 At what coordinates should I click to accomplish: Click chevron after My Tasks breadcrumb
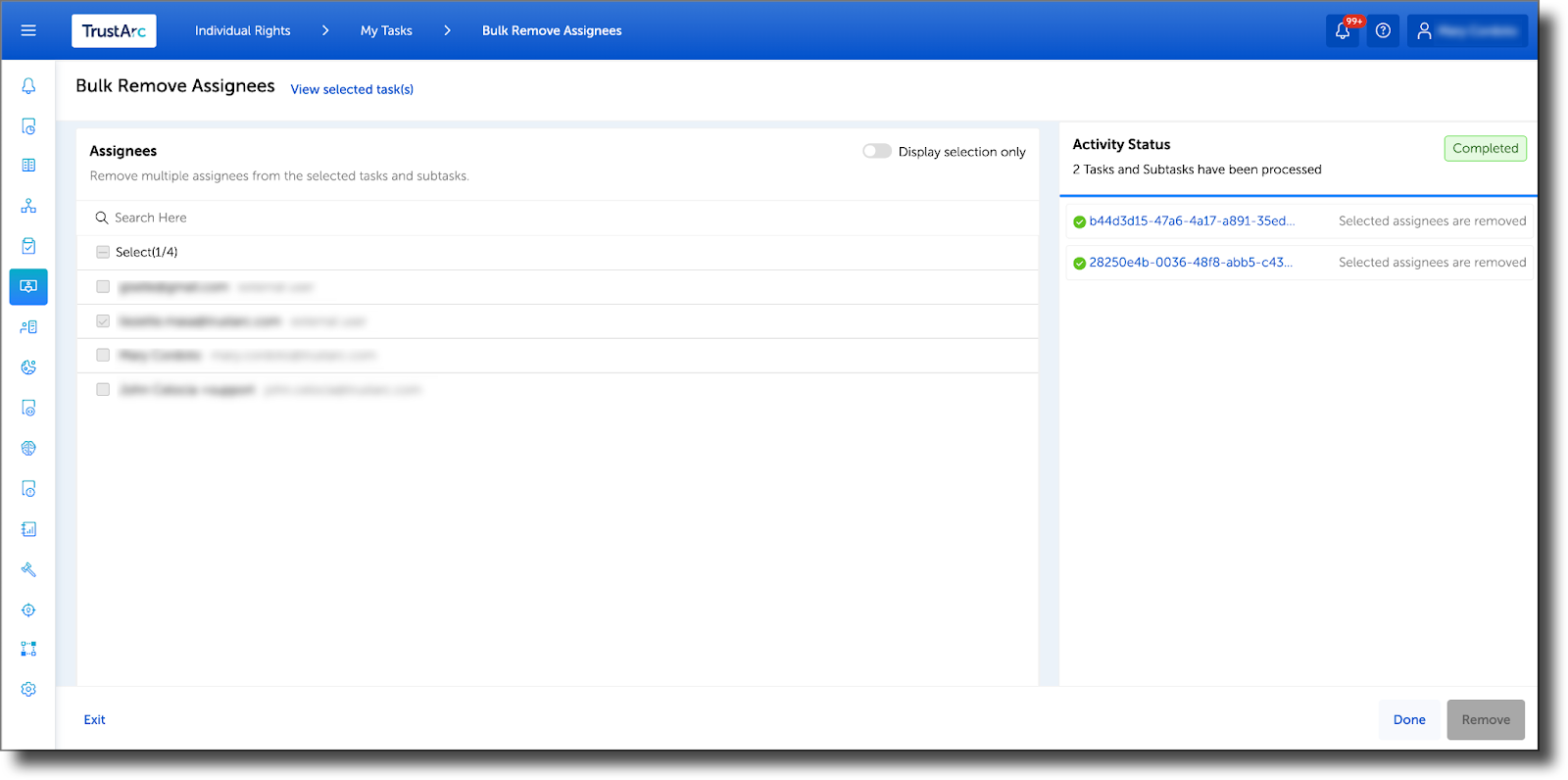click(447, 30)
